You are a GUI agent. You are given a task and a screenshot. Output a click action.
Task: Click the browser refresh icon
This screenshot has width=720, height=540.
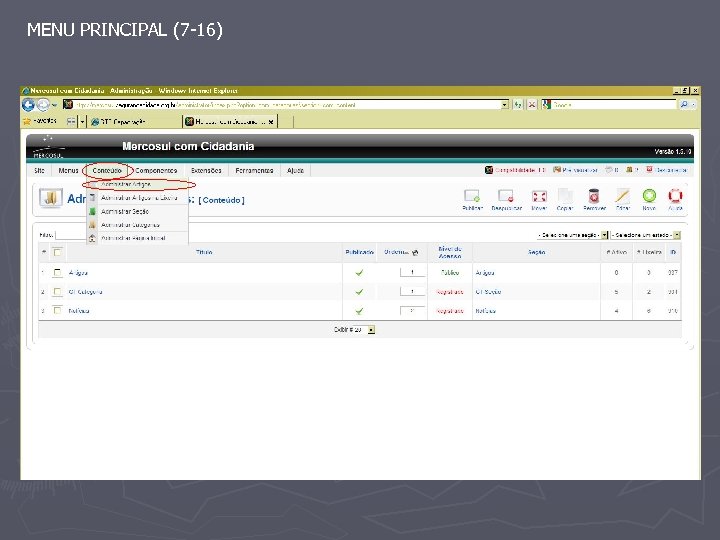pyautogui.click(x=518, y=105)
